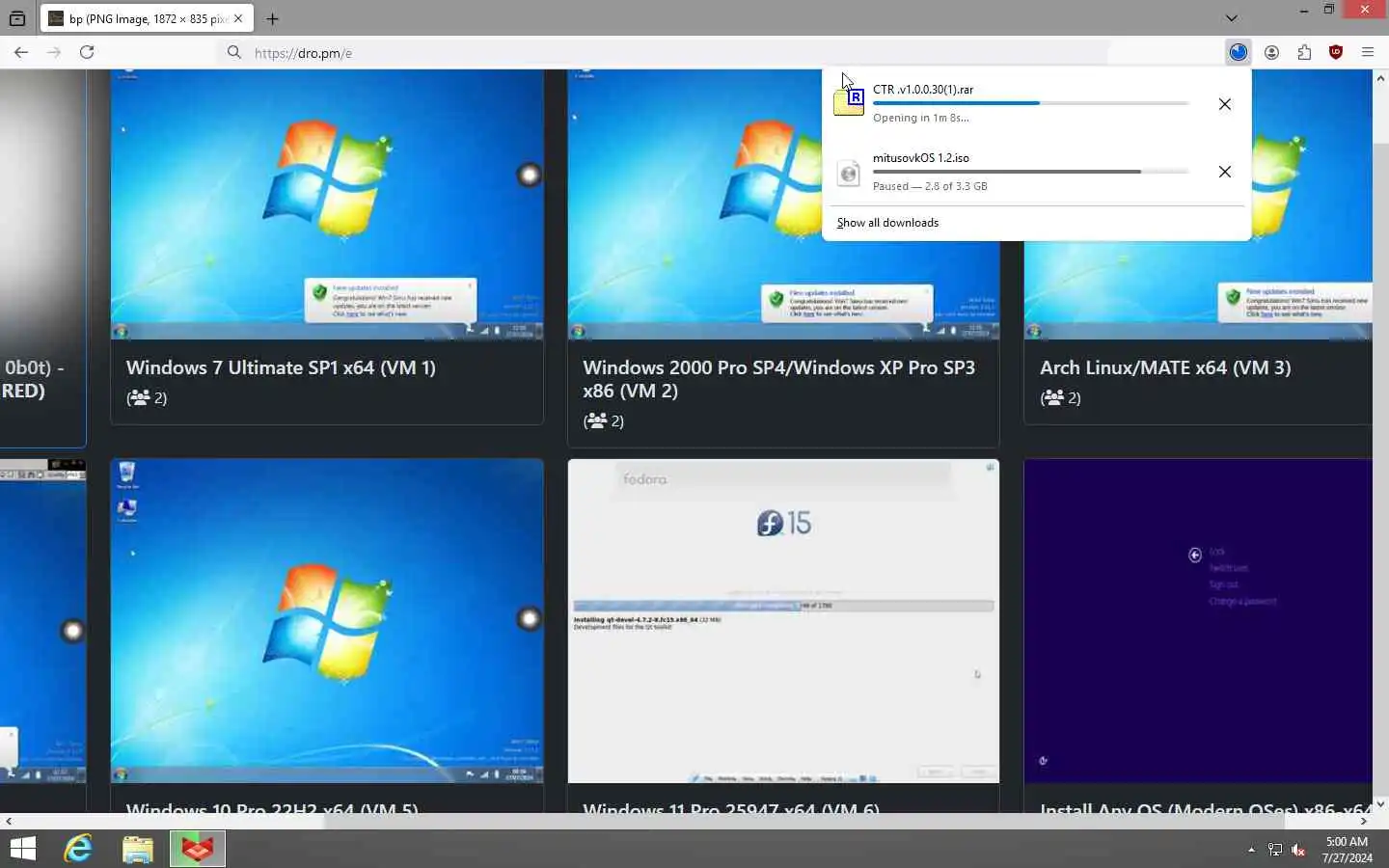This screenshot has width=1389, height=868.
Task: Click the 'Opening in 1m 8s…' status text
Action: [921, 118]
